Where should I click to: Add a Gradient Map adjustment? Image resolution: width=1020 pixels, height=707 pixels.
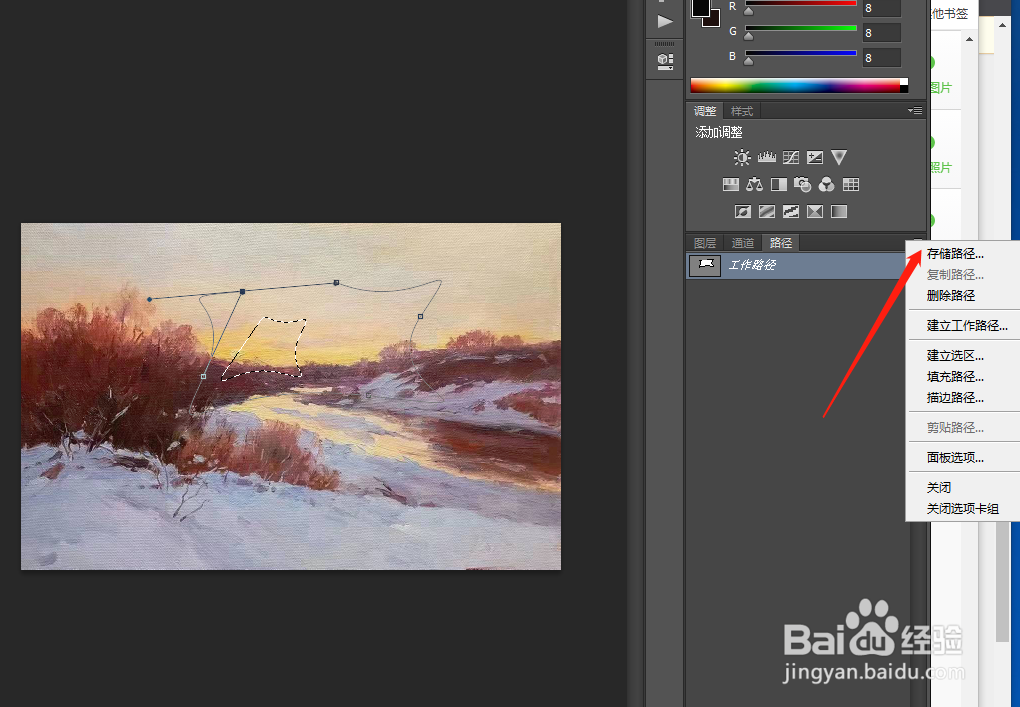[x=839, y=211]
